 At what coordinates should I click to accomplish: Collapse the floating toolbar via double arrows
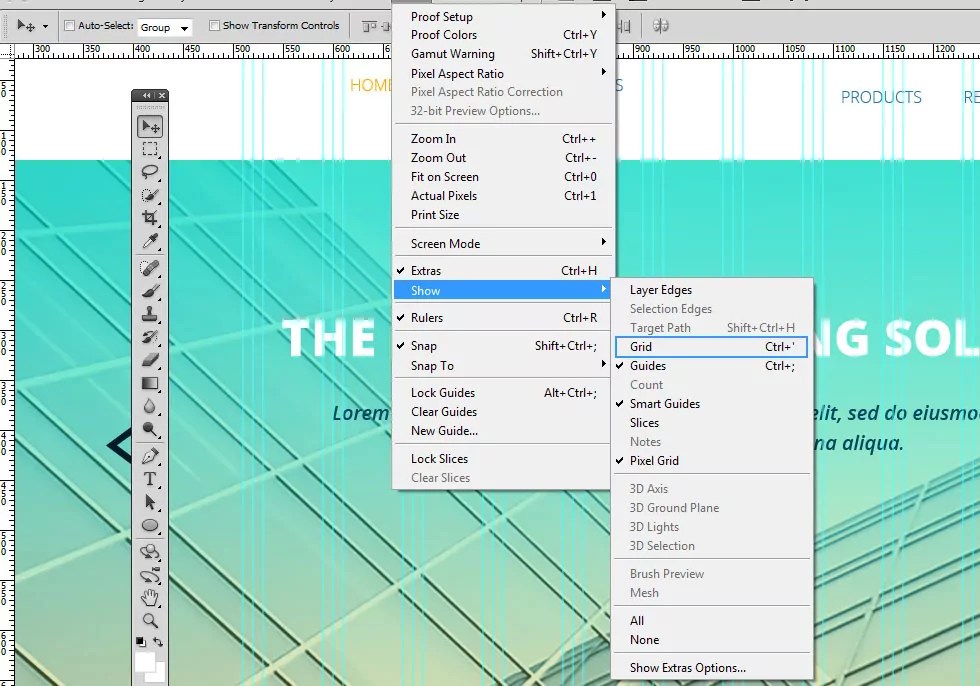[x=145, y=93]
